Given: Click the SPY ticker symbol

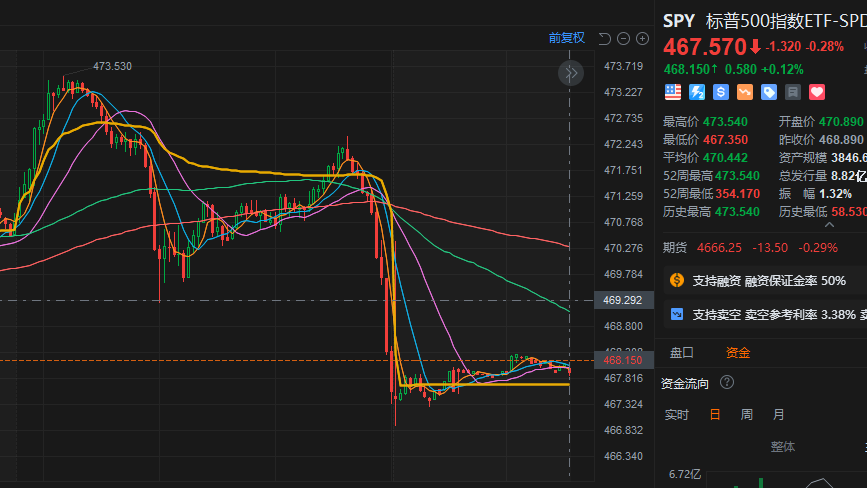Looking at the screenshot, I should 678,21.
